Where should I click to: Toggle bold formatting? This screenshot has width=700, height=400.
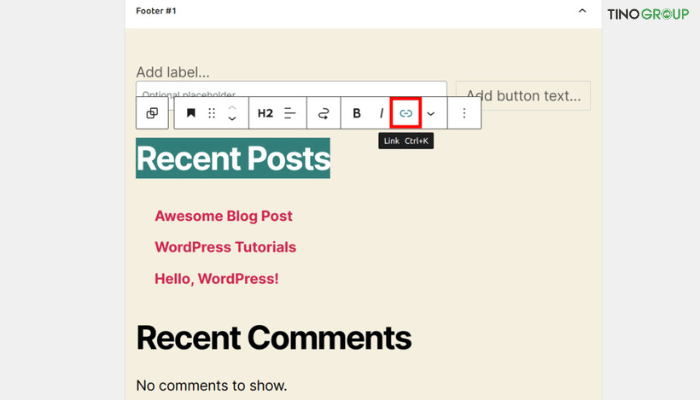(x=357, y=113)
